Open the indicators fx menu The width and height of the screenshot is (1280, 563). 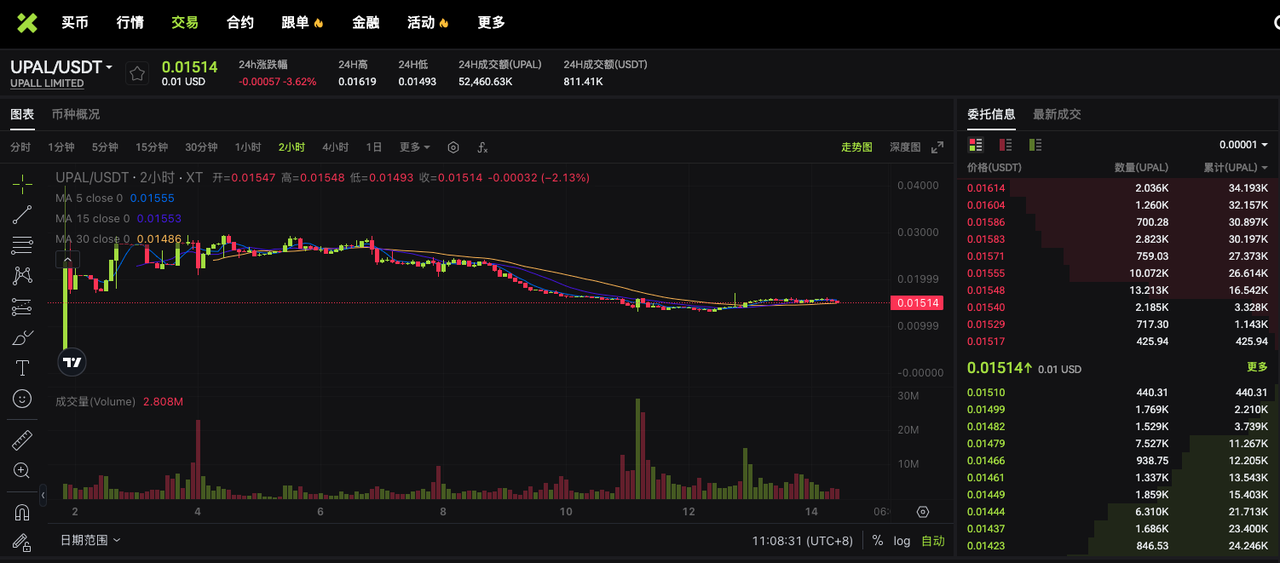point(482,147)
